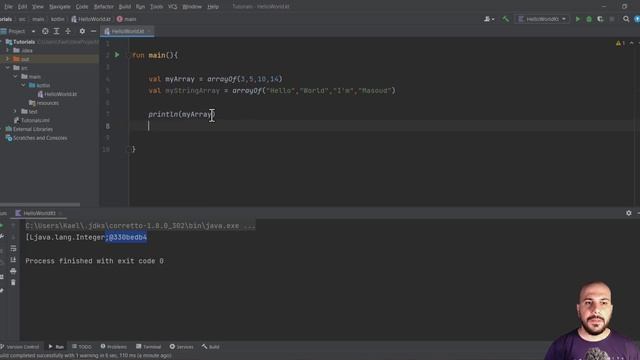640x360 pixels.
Task: Toggle soft-wrap in Run console
Action: click(x=13, y=248)
